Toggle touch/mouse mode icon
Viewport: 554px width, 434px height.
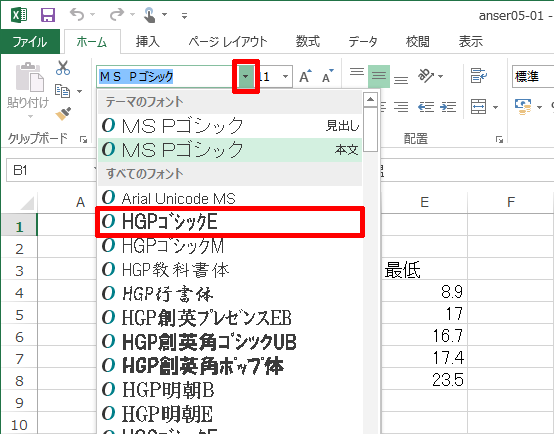pos(150,15)
